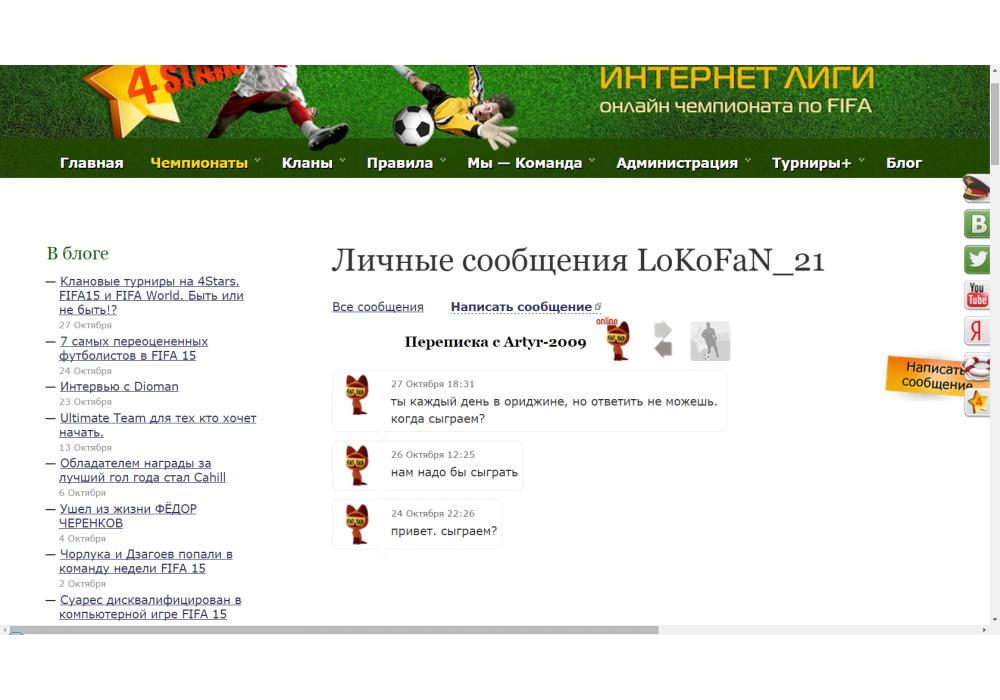Click the police cap icon
Viewport: 1000px width, 700px height.
(x=976, y=189)
